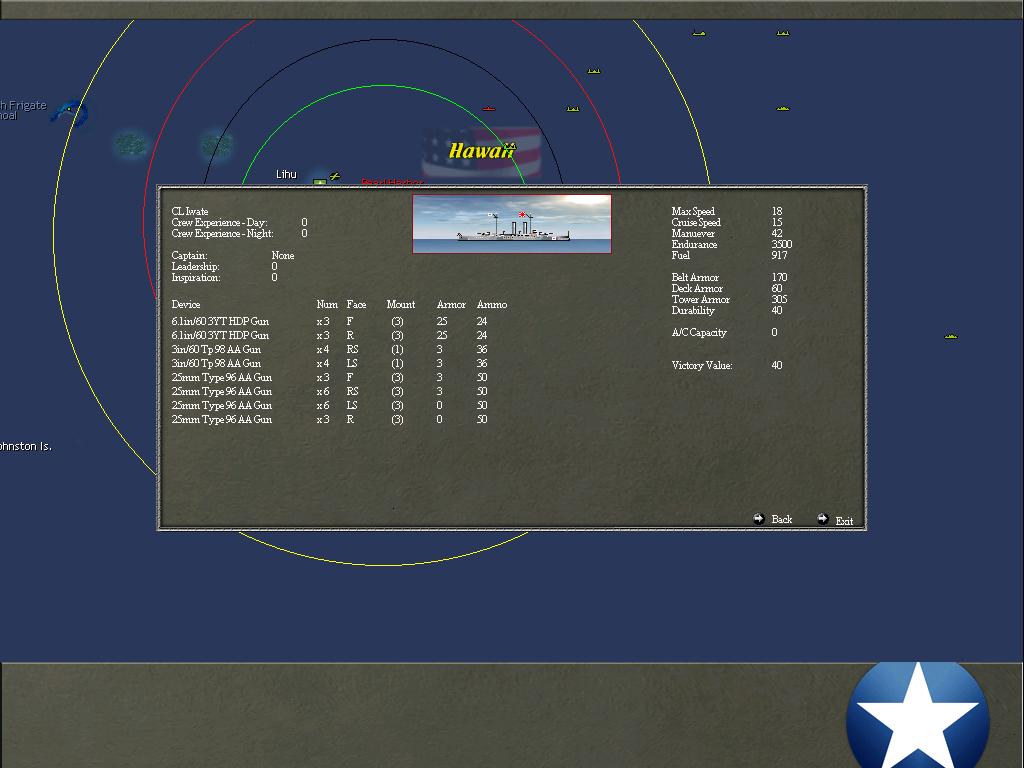Click the Back text label
The image size is (1024, 768).
pyautogui.click(x=782, y=520)
